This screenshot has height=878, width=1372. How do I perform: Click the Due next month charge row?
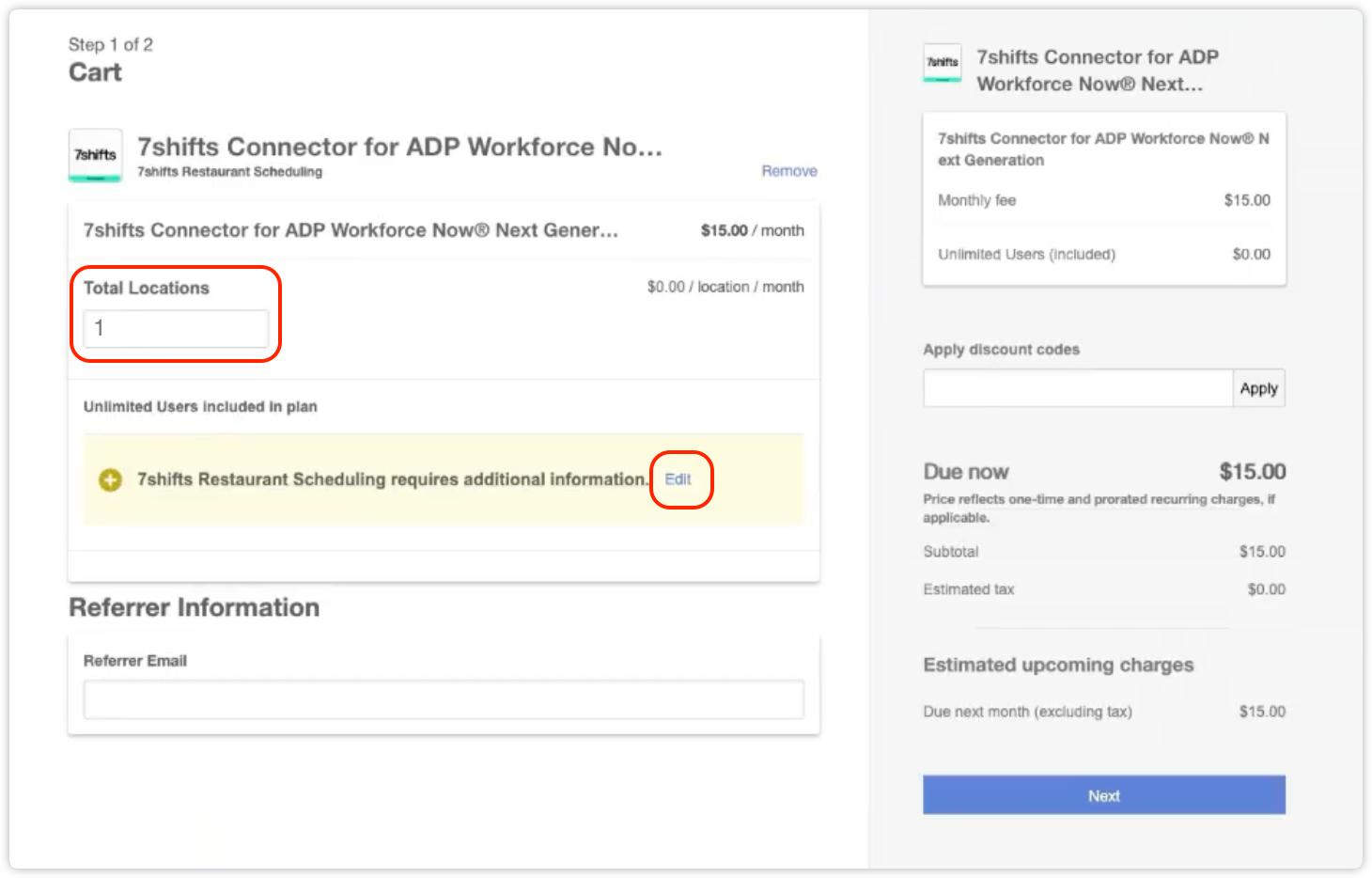click(x=1103, y=712)
